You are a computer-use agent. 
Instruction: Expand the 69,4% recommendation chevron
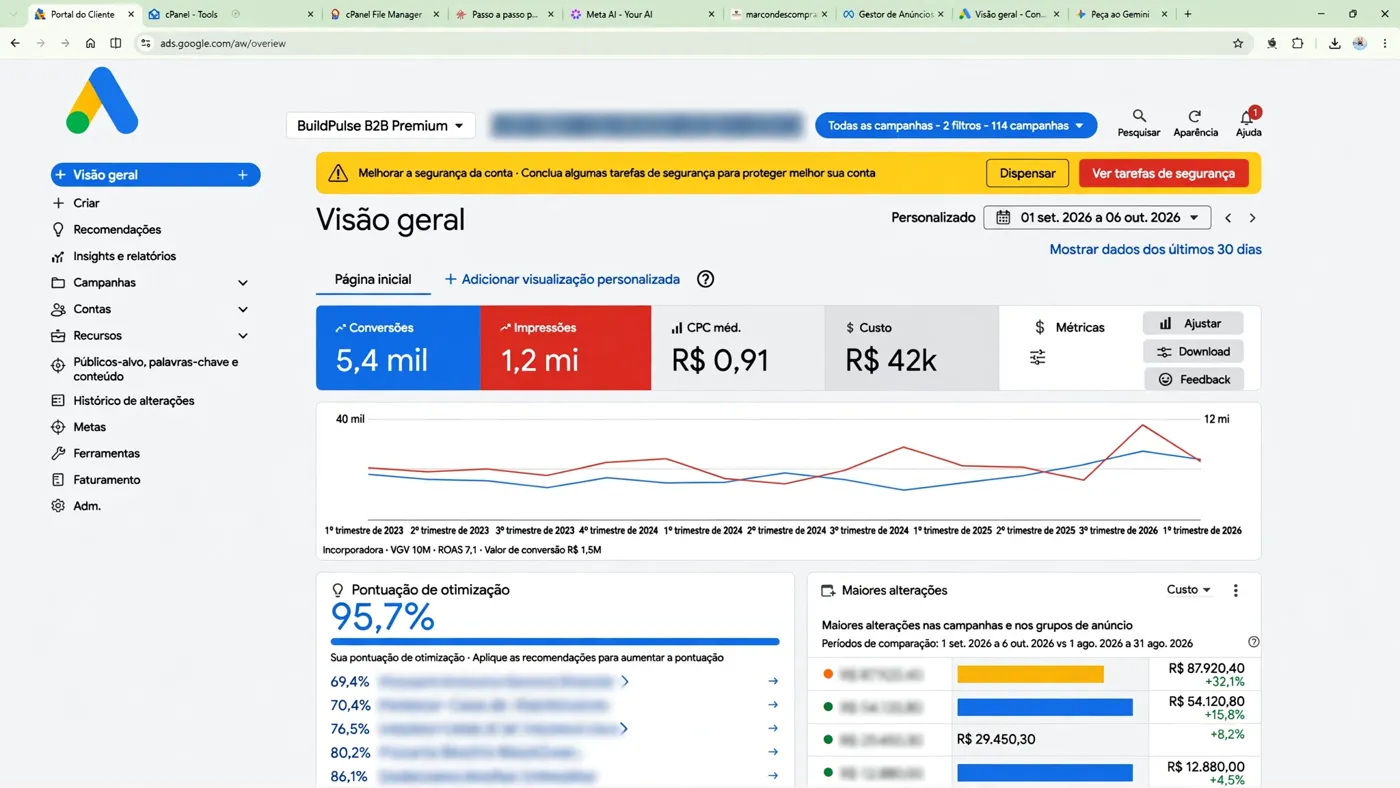[x=625, y=681]
